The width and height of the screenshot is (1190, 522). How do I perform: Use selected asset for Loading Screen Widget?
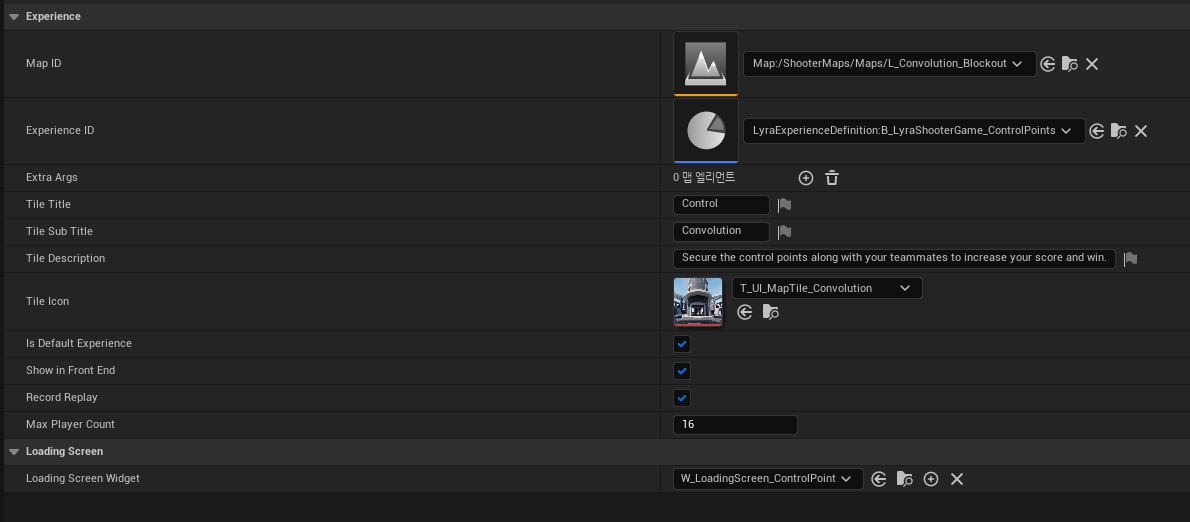click(879, 479)
